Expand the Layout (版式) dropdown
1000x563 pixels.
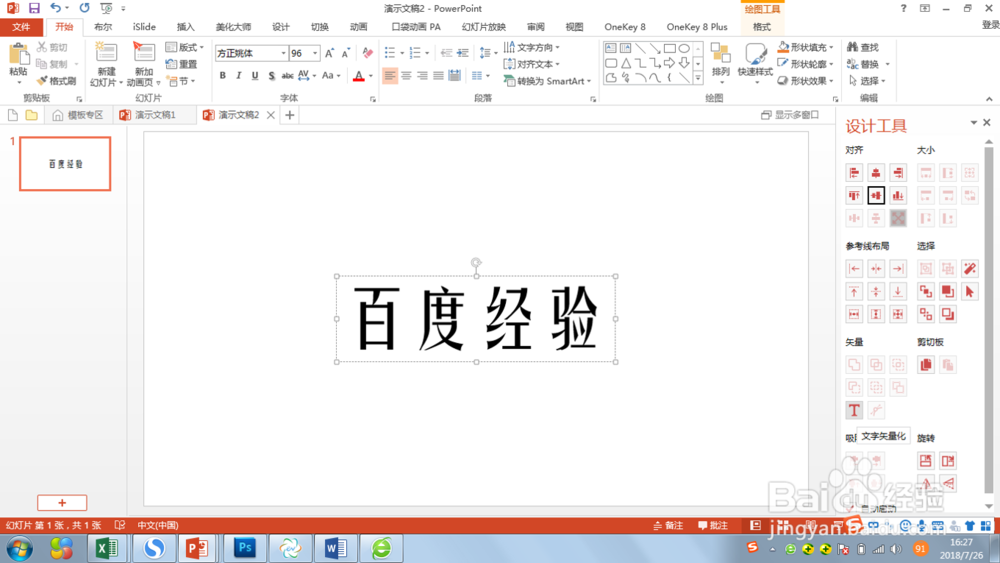pyautogui.click(x=184, y=47)
